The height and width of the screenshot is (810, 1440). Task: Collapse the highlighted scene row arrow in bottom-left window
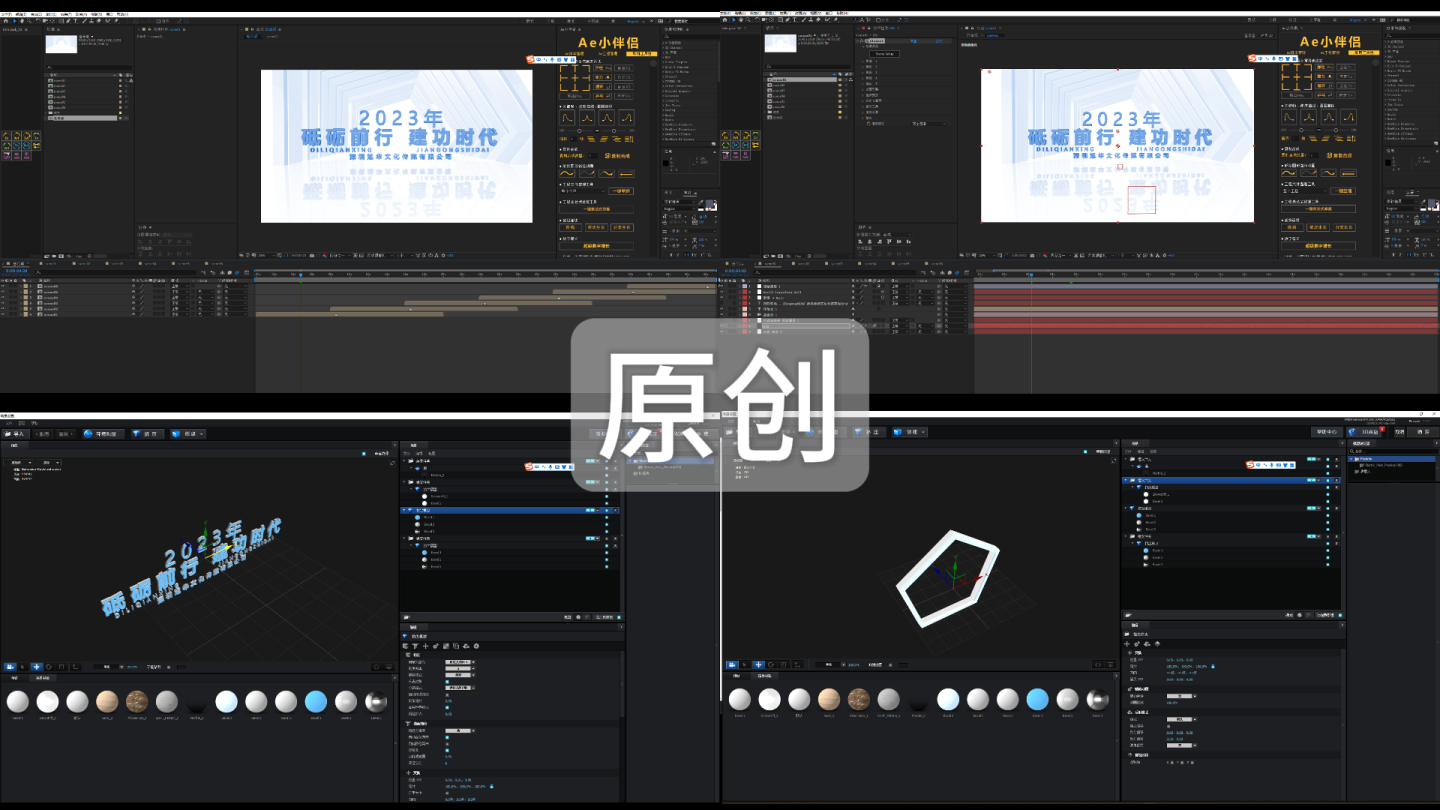coord(404,510)
